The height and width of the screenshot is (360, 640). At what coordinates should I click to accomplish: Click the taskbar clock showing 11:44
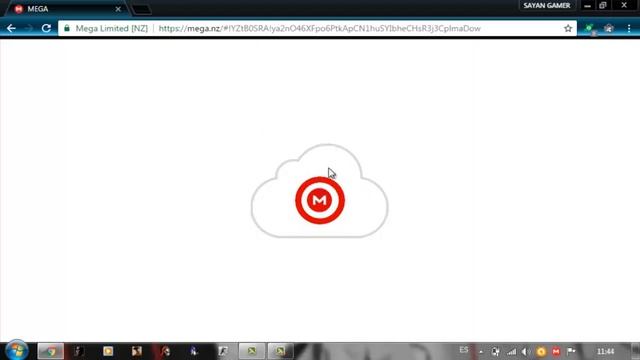click(605, 351)
